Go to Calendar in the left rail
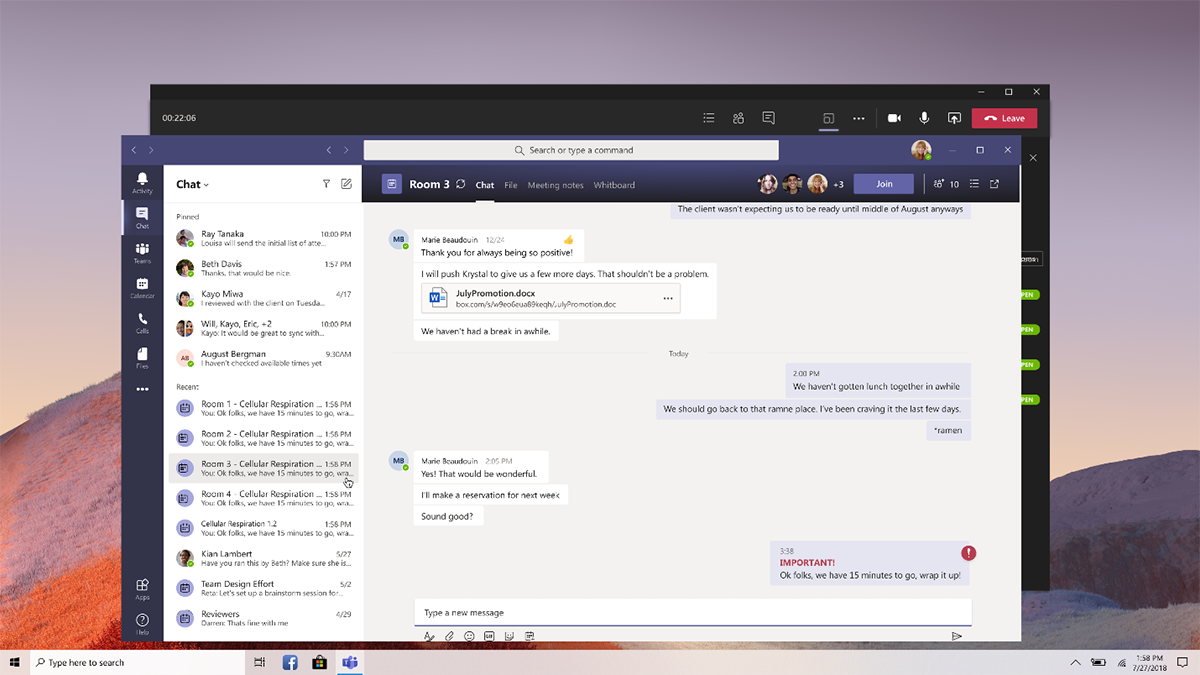The image size is (1200, 675). (142, 288)
